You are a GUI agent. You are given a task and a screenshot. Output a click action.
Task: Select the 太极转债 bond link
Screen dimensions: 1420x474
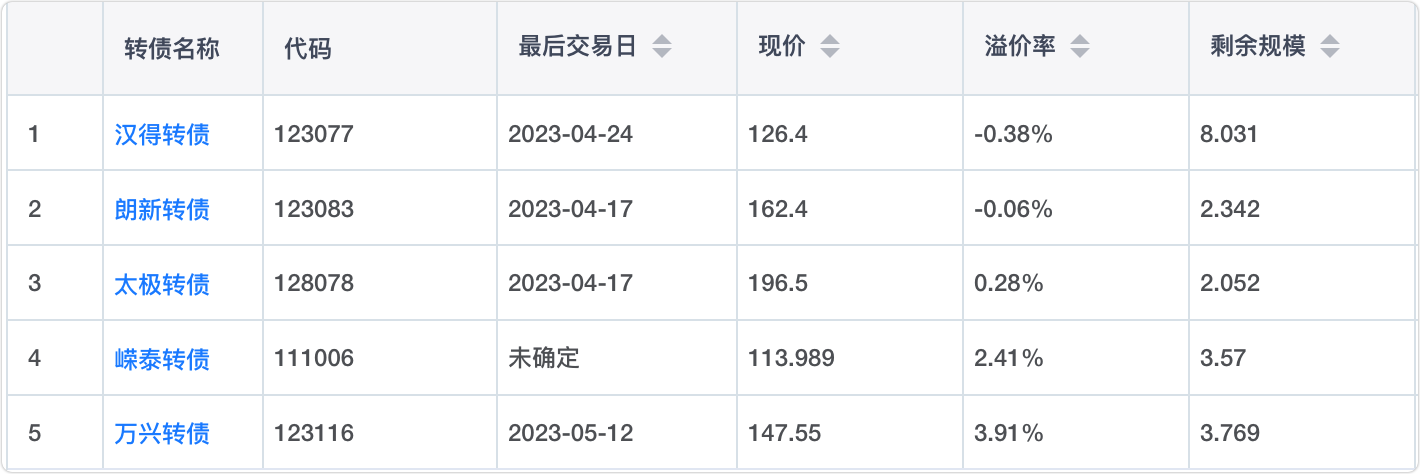coord(162,284)
